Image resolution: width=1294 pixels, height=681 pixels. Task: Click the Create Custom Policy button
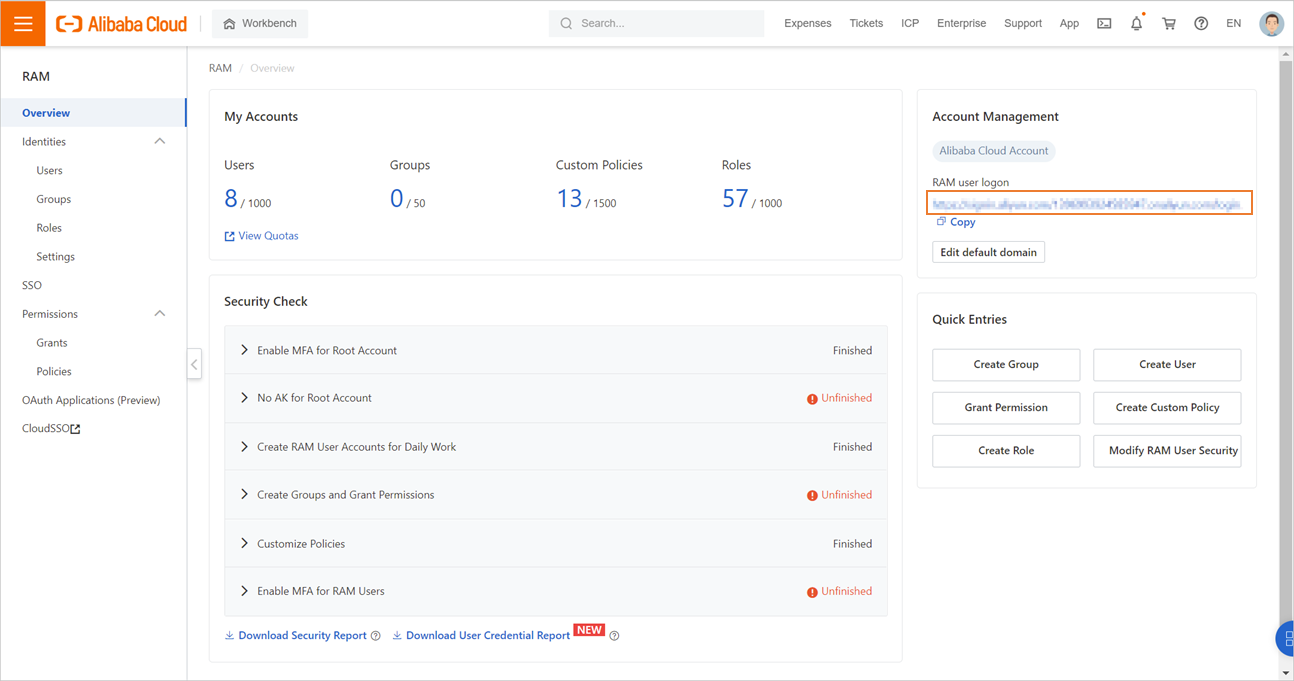point(1167,408)
